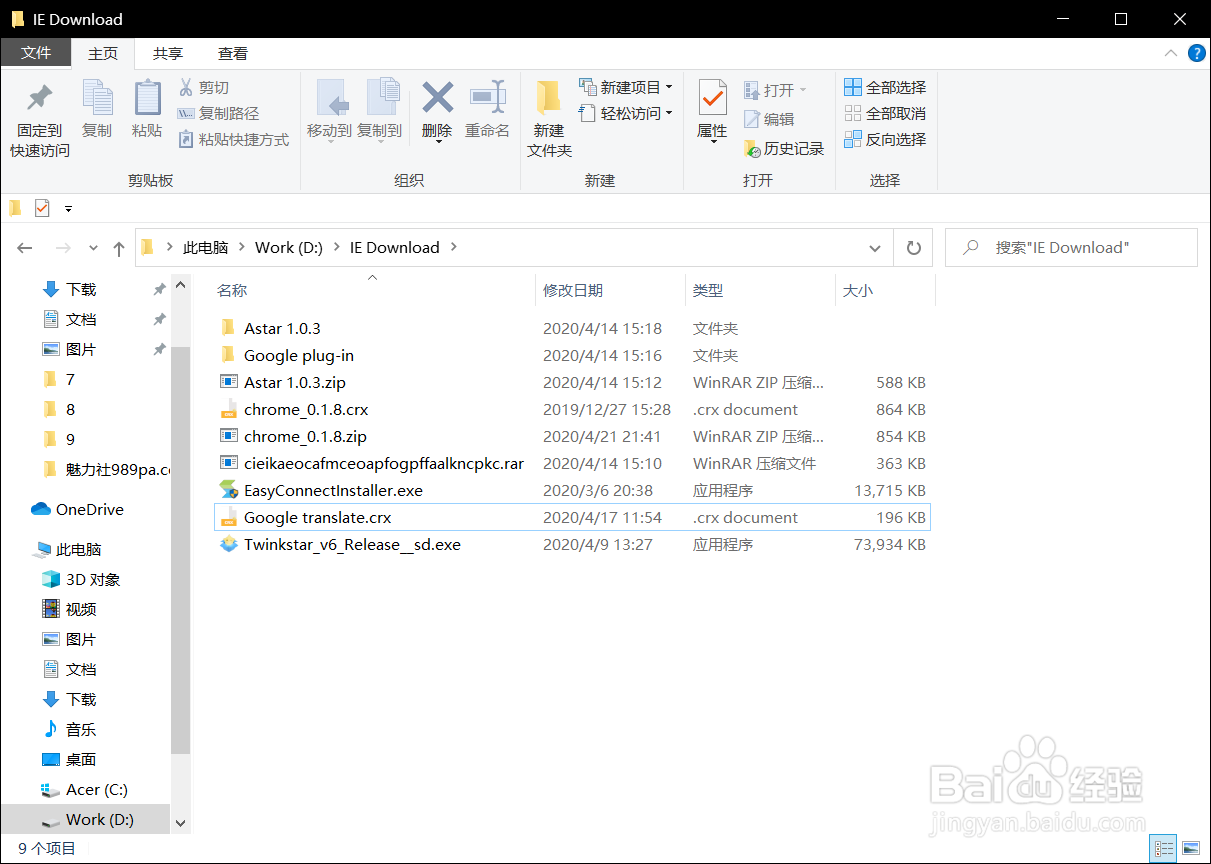The image size is (1211, 864).
Task: Click the back navigation arrow
Action: click(x=25, y=248)
